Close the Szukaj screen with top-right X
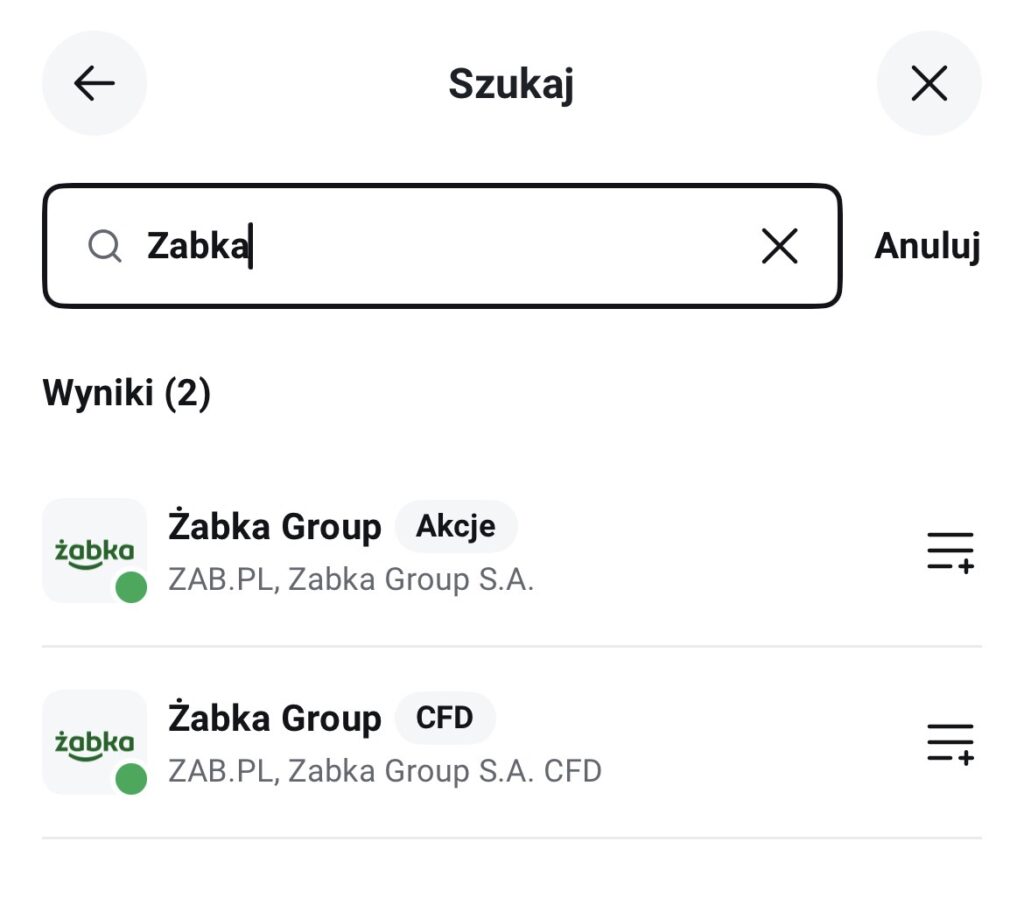The image size is (1024, 898). click(929, 84)
